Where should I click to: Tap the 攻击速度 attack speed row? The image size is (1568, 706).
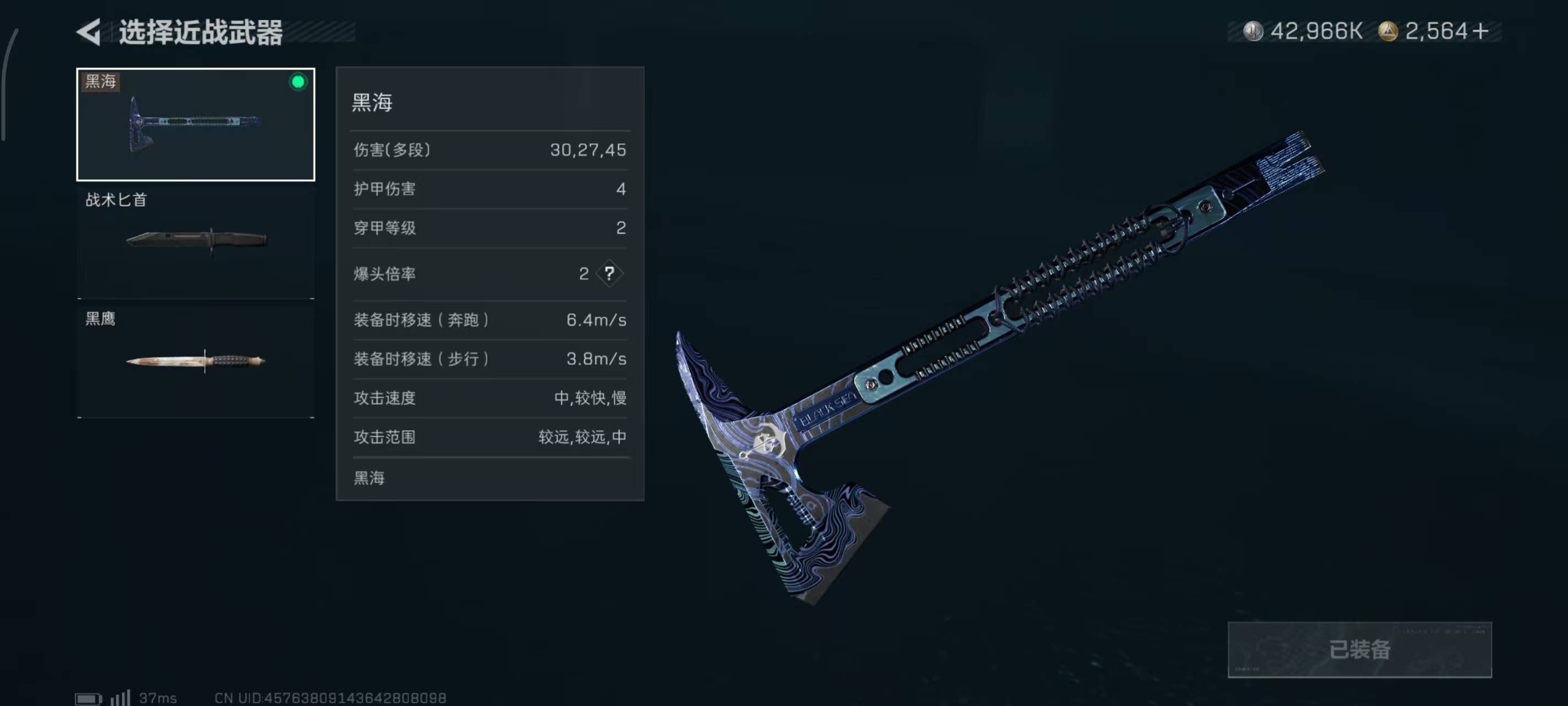pos(490,398)
